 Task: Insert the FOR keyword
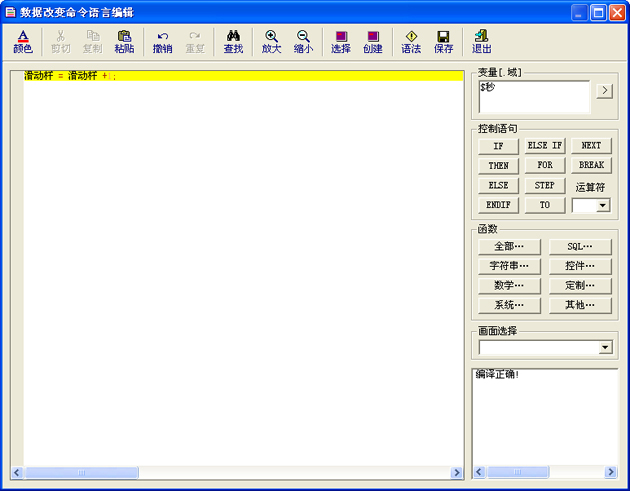pyautogui.click(x=545, y=166)
